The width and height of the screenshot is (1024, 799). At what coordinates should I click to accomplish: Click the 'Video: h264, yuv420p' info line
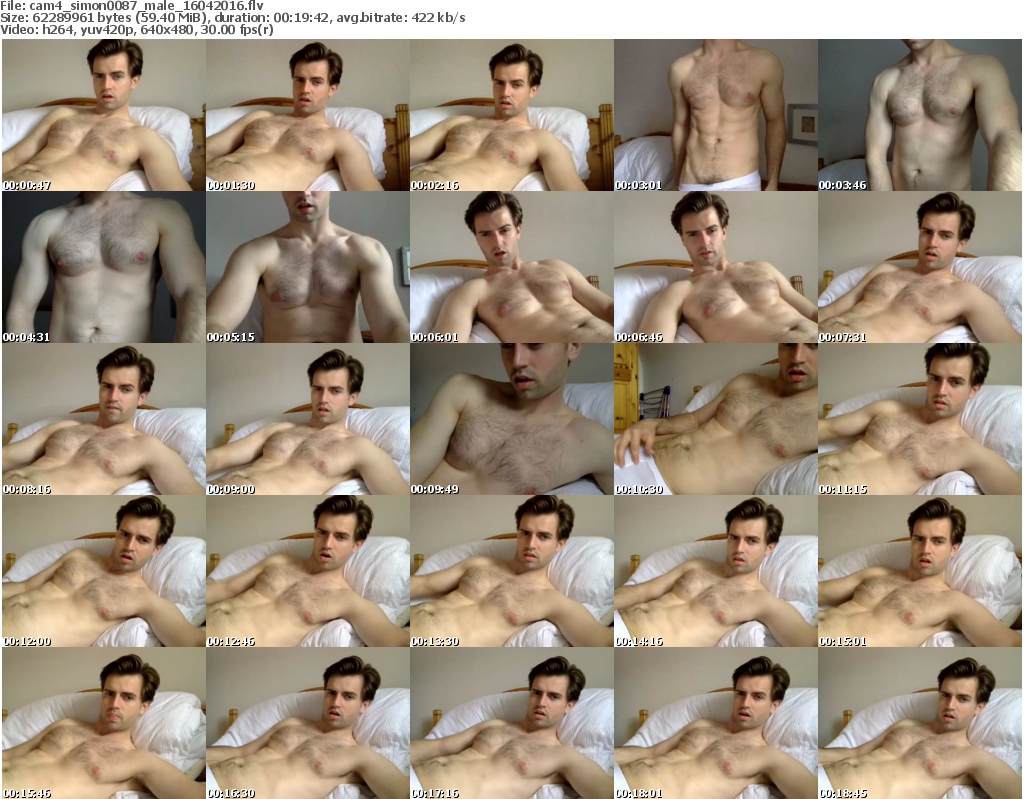pos(136,29)
